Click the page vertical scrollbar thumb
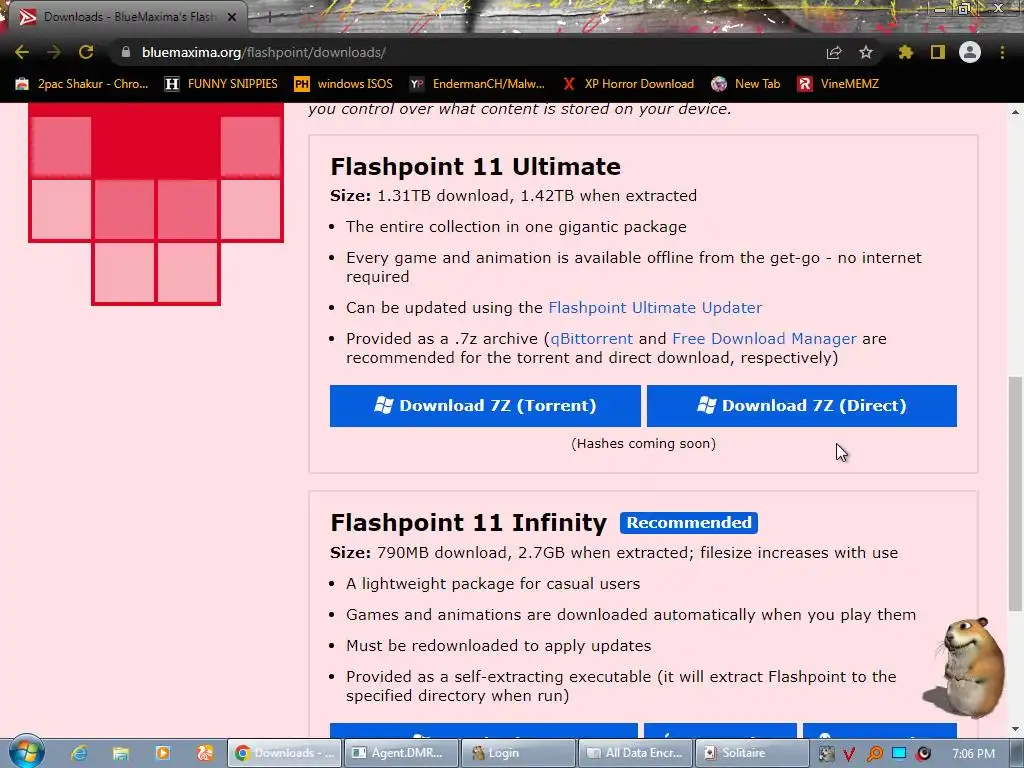The width and height of the screenshot is (1024, 768). (1016, 494)
